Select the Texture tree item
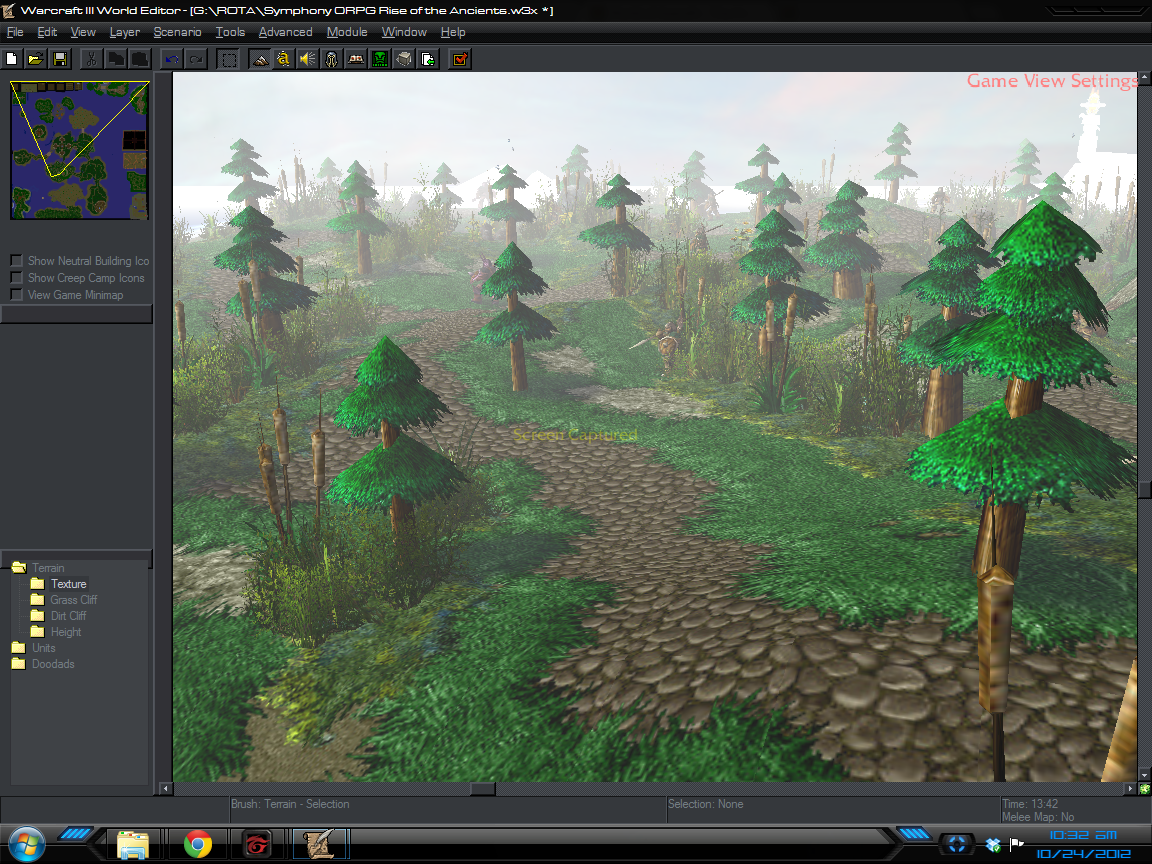The image size is (1152, 864). coord(68,584)
